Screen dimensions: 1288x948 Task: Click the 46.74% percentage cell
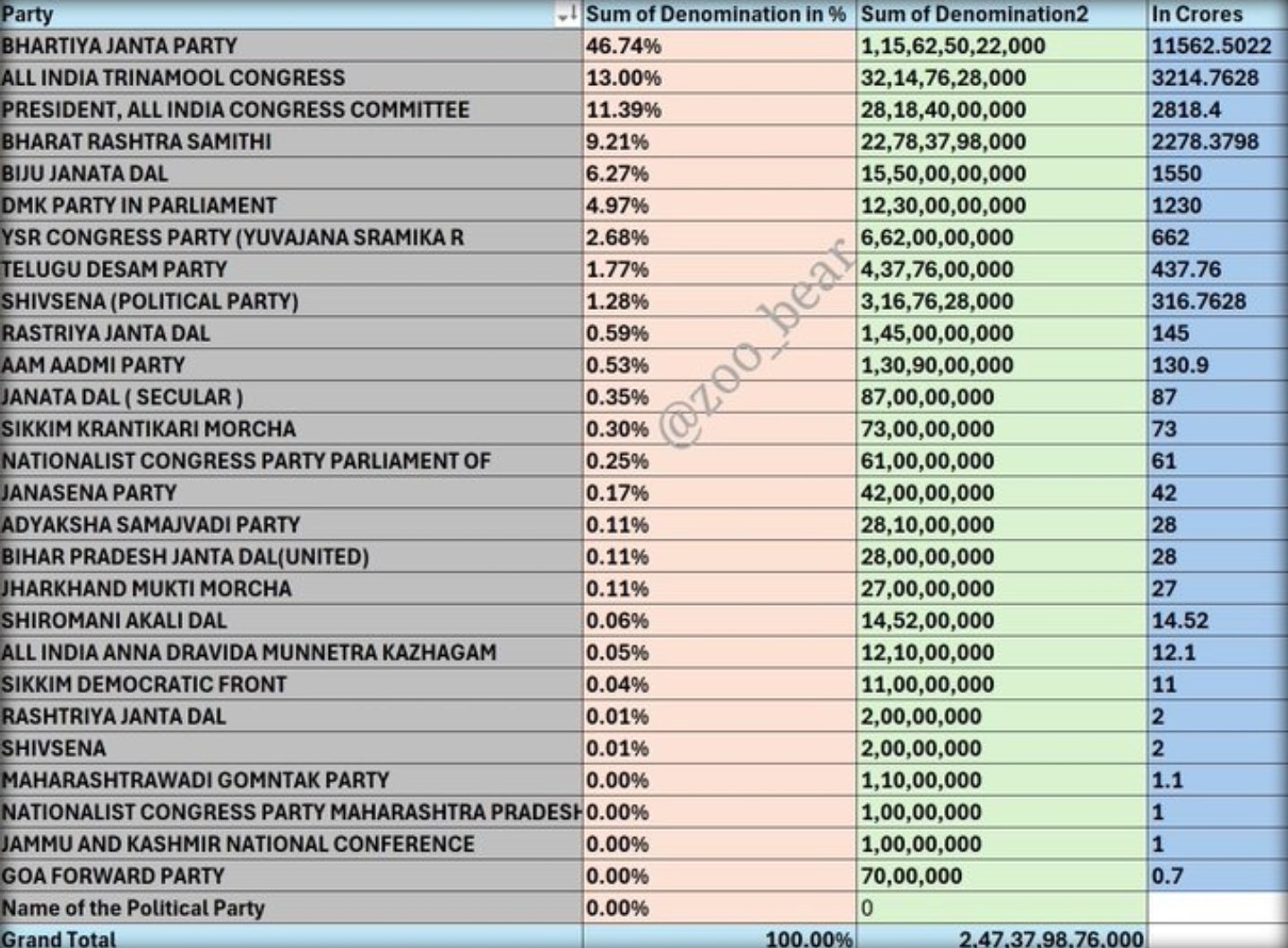coord(623,46)
